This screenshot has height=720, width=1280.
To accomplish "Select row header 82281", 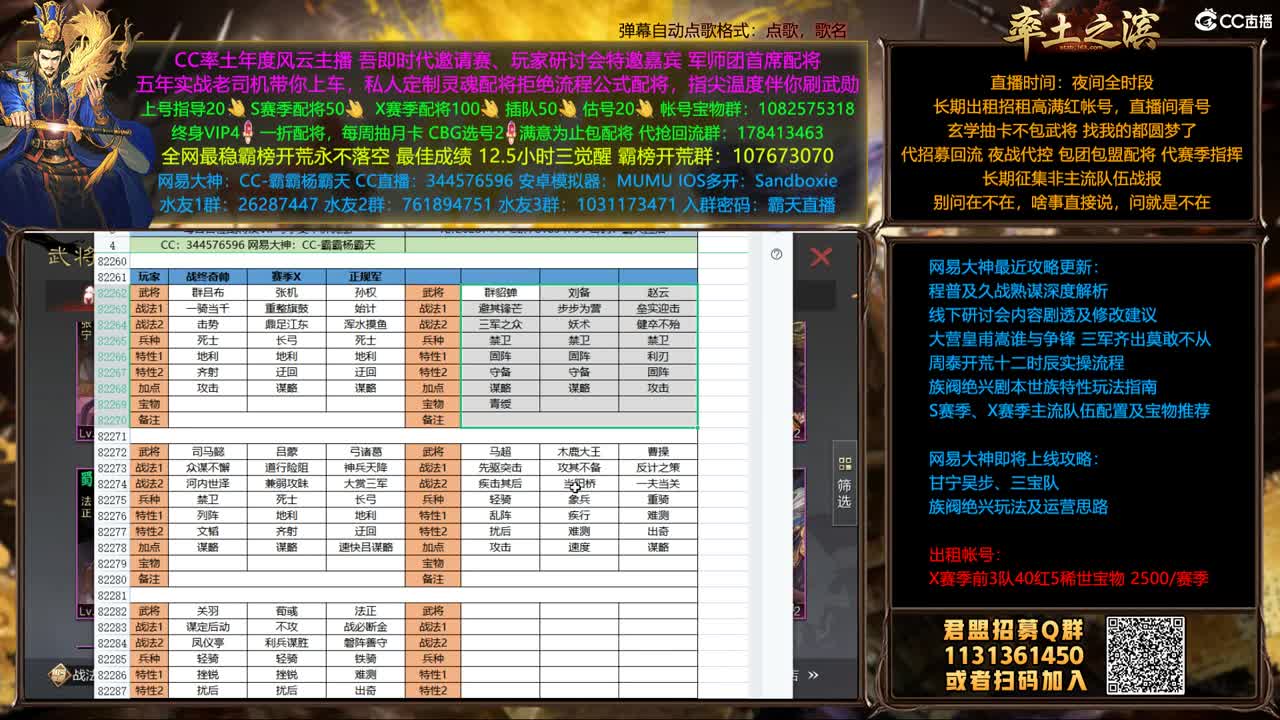I will [x=112, y=595].
